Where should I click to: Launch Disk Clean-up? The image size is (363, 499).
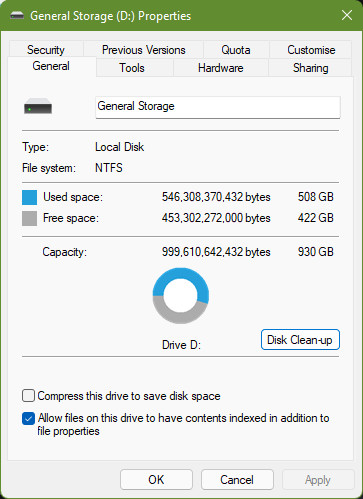(x=300, y=340)
